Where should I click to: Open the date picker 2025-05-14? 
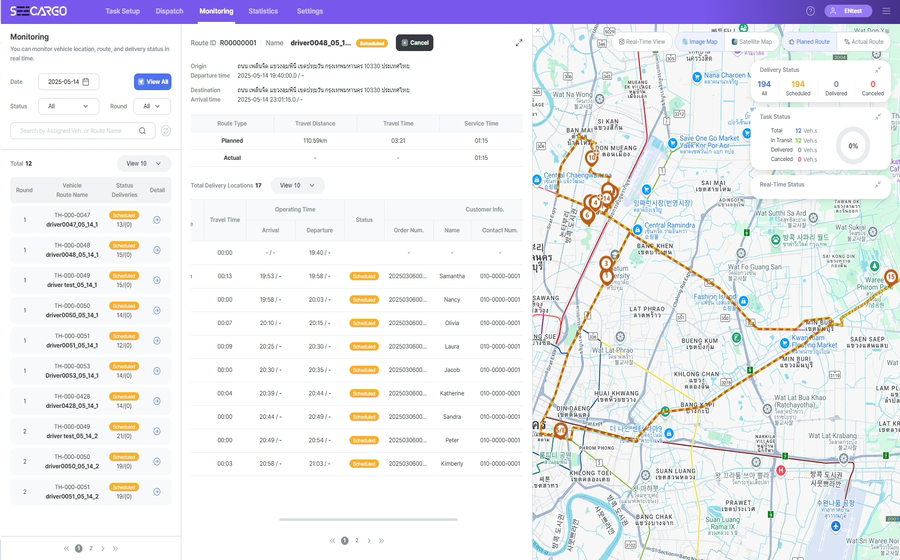(68, 82)
